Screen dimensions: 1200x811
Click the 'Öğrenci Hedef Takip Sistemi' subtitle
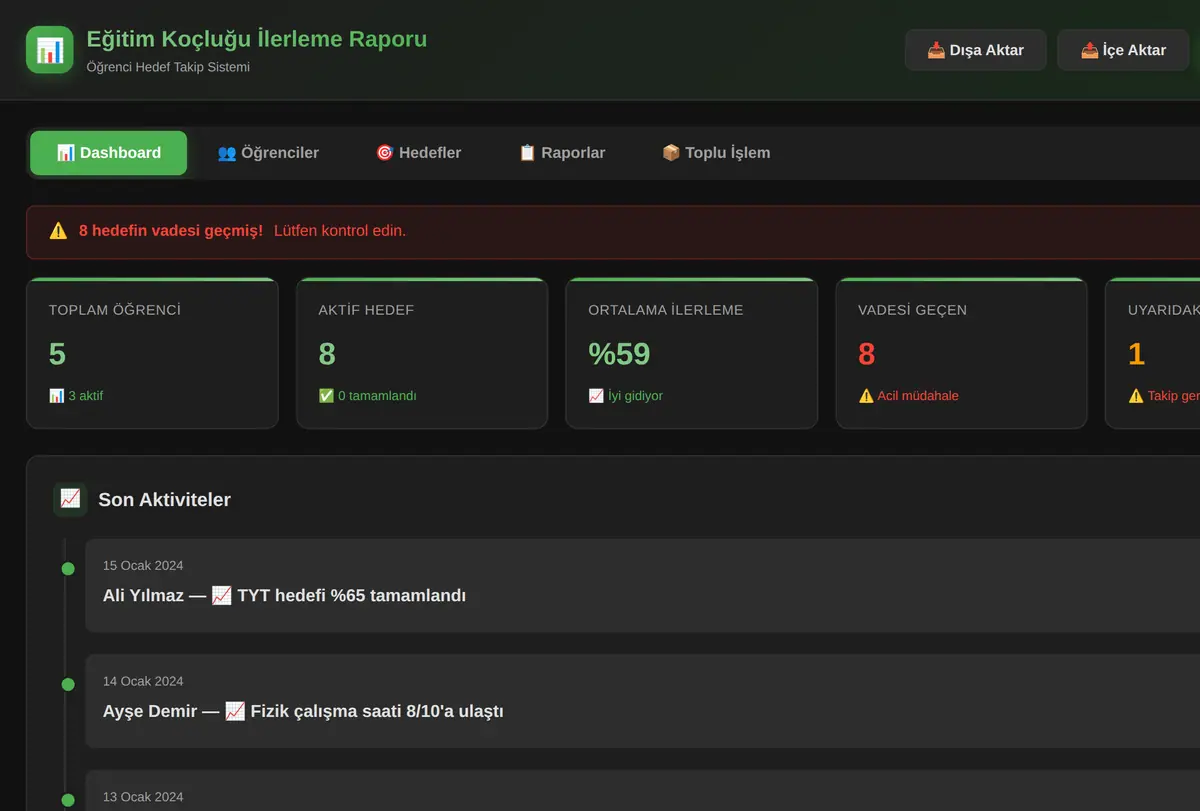(168, 67)
